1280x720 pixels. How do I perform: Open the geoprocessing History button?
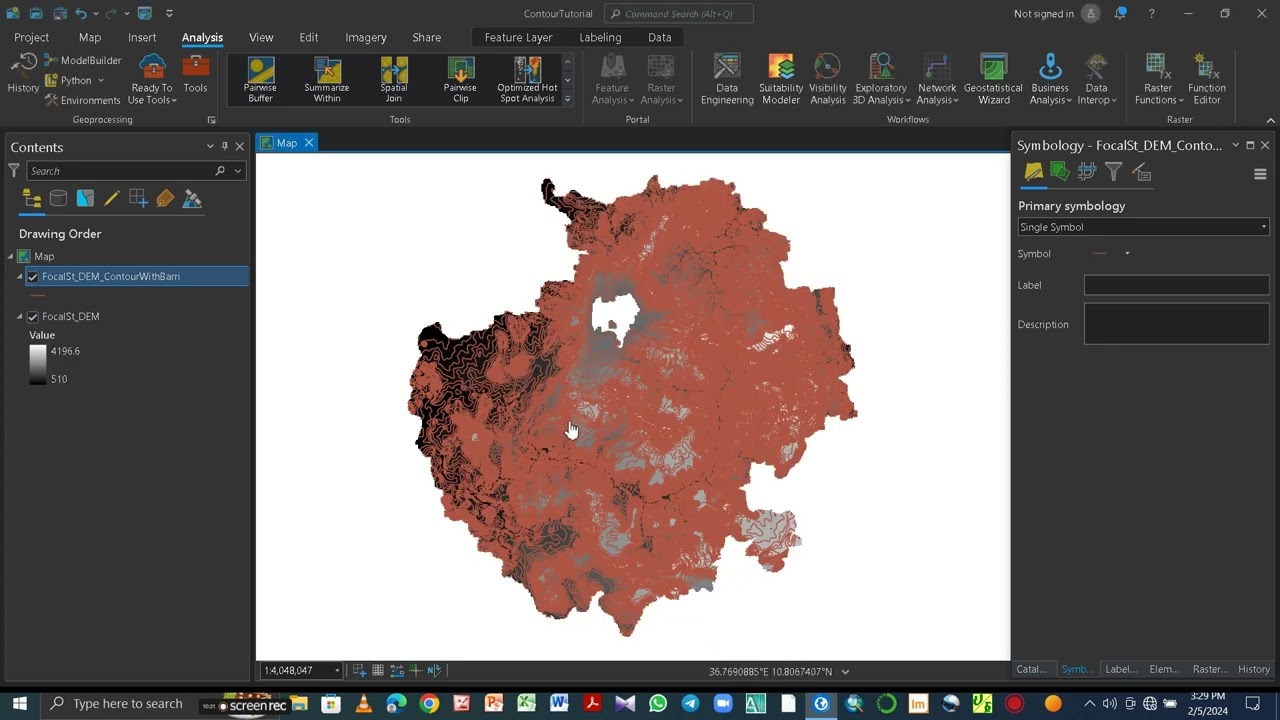(x=23, y=75)
